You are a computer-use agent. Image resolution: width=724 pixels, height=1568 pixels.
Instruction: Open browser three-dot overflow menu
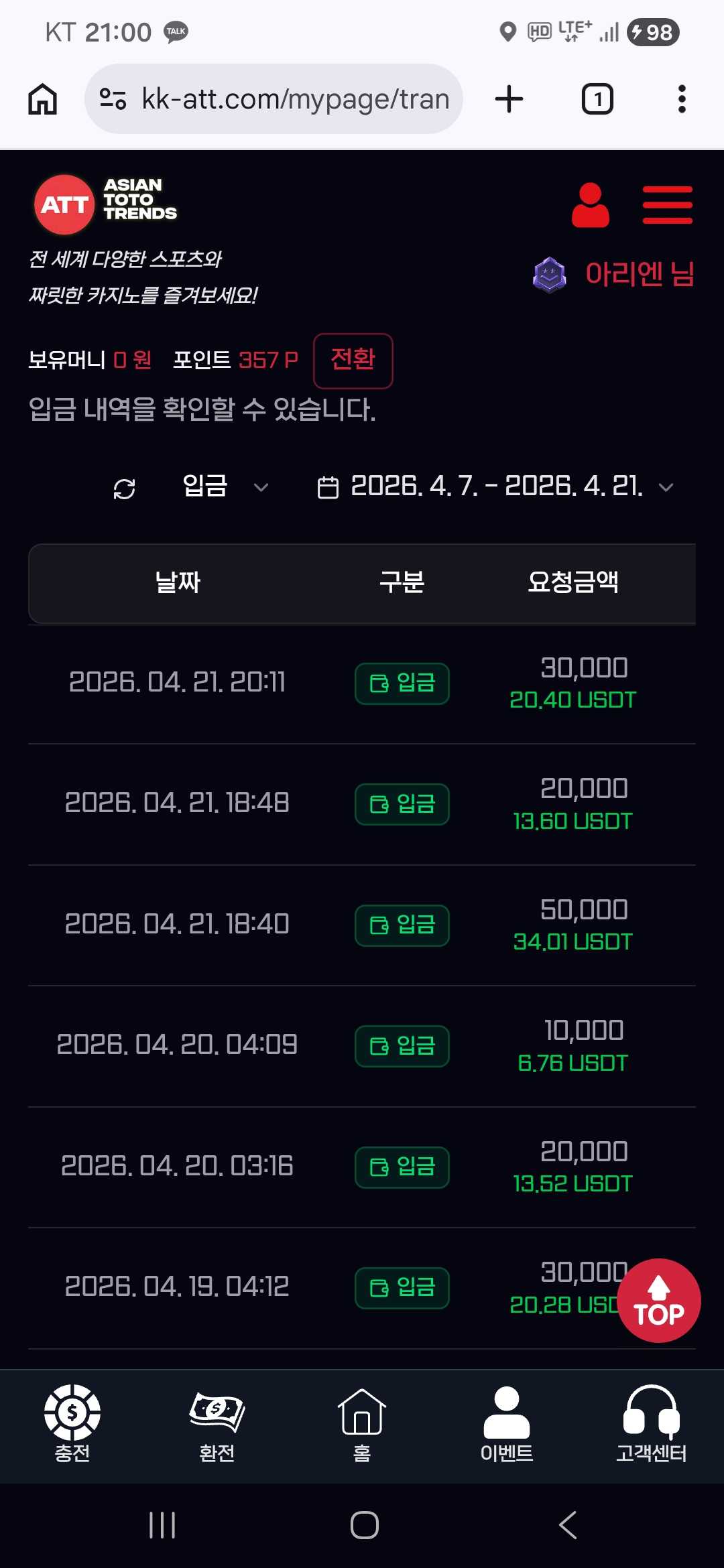click(x=682, y=99)
